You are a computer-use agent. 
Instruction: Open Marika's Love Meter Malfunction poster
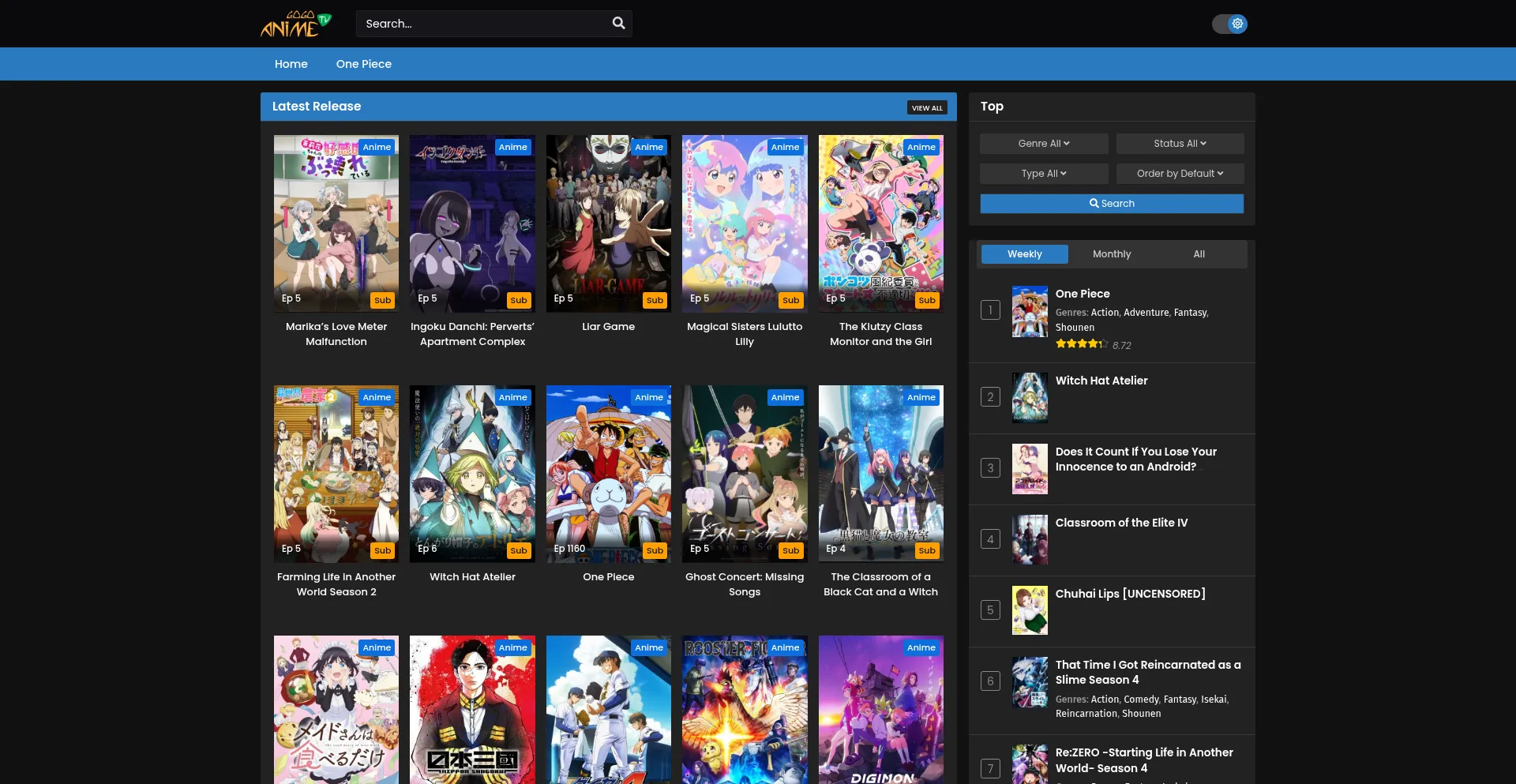336,223
